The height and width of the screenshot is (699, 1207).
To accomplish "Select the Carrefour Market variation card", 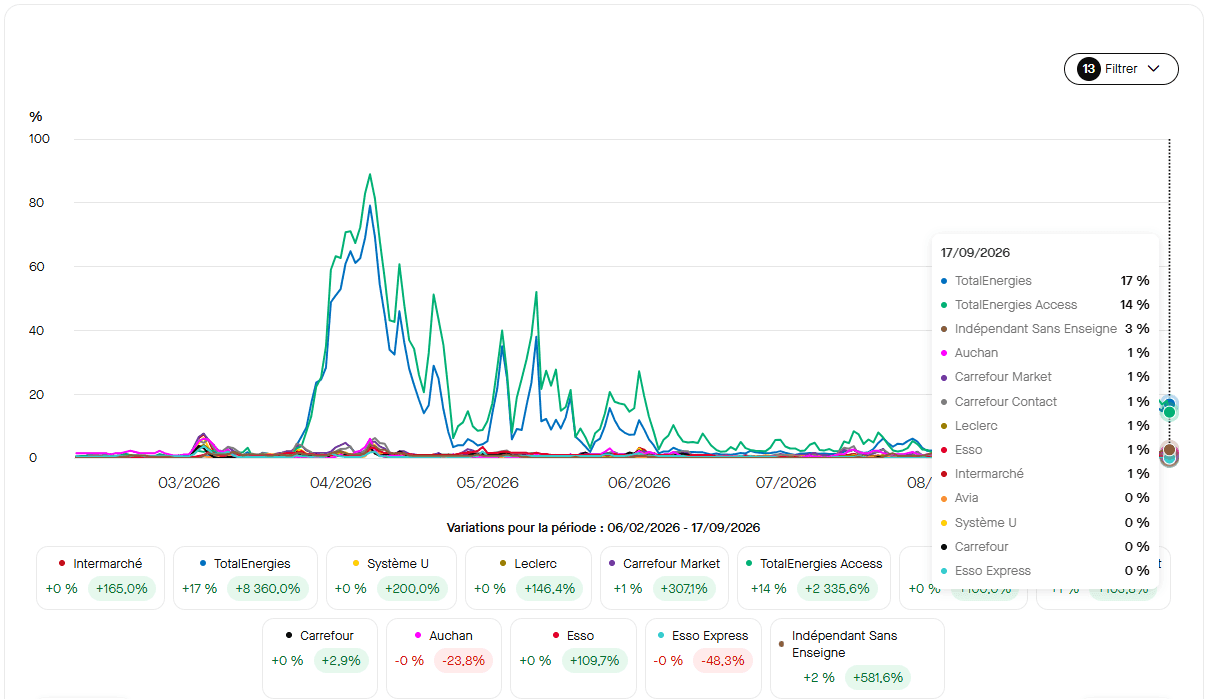I will 664,577.
